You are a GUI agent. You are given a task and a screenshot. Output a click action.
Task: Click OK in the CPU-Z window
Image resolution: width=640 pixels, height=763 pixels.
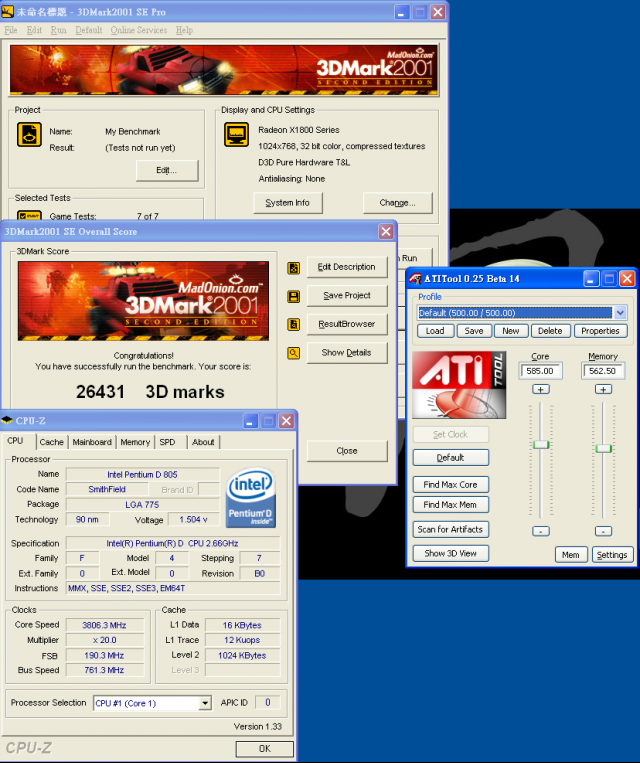click(x=265, y=749)
